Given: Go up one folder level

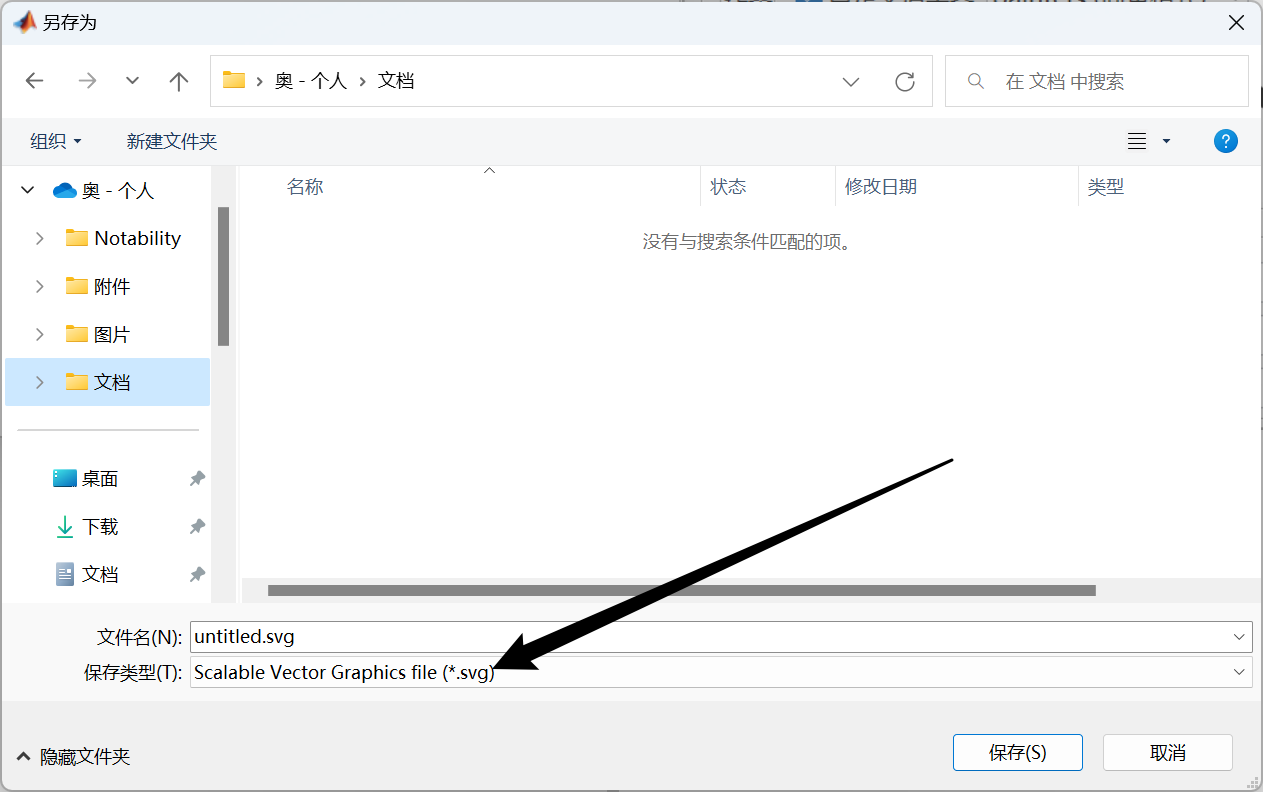Looking at the screenshot, I should click(x=178, y=81).
